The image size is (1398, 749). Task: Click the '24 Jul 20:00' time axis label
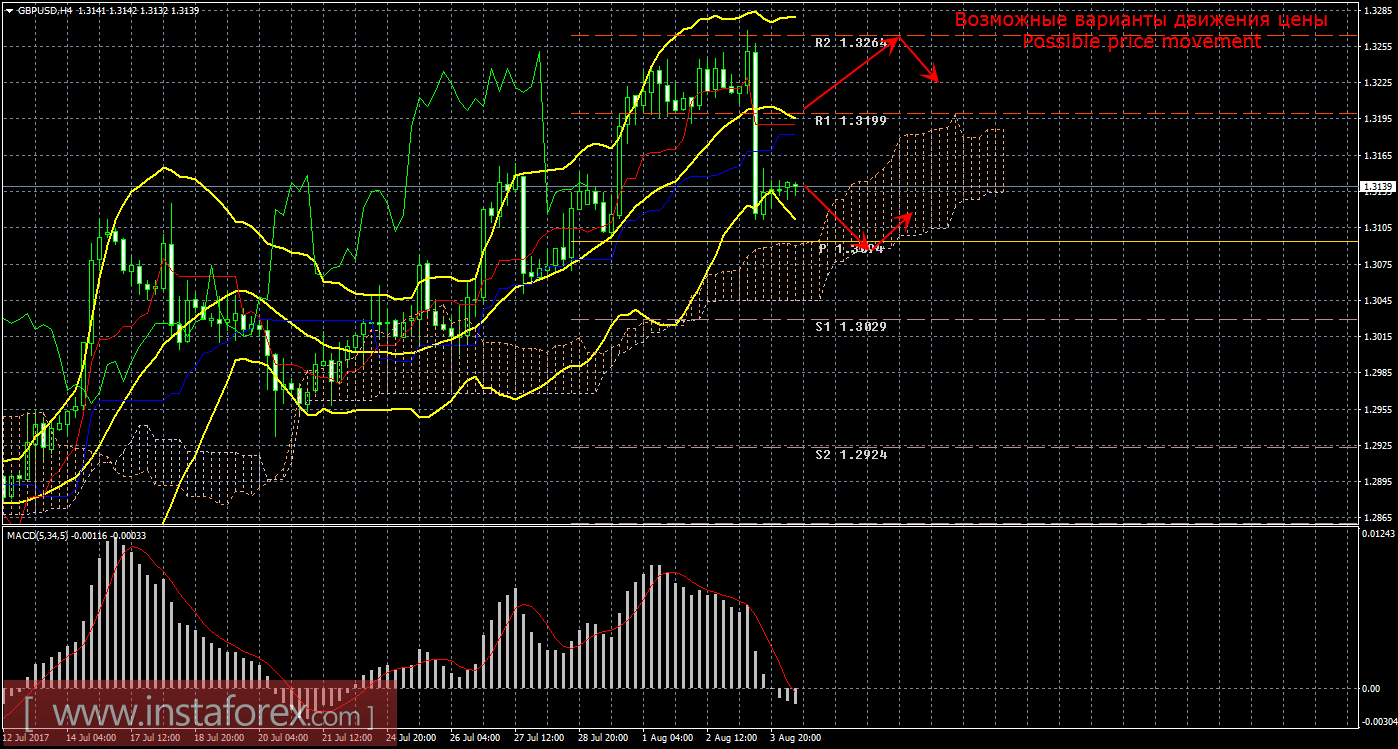click(411, 739)
